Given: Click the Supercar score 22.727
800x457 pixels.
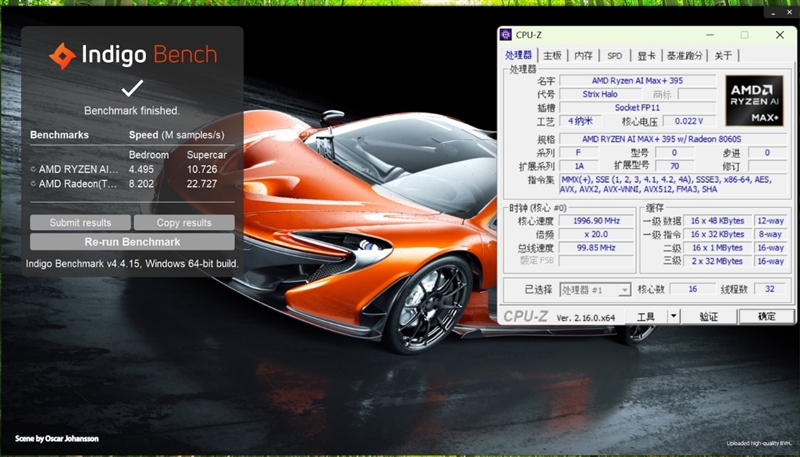Looking at the screenshot, I should (202, 184).
